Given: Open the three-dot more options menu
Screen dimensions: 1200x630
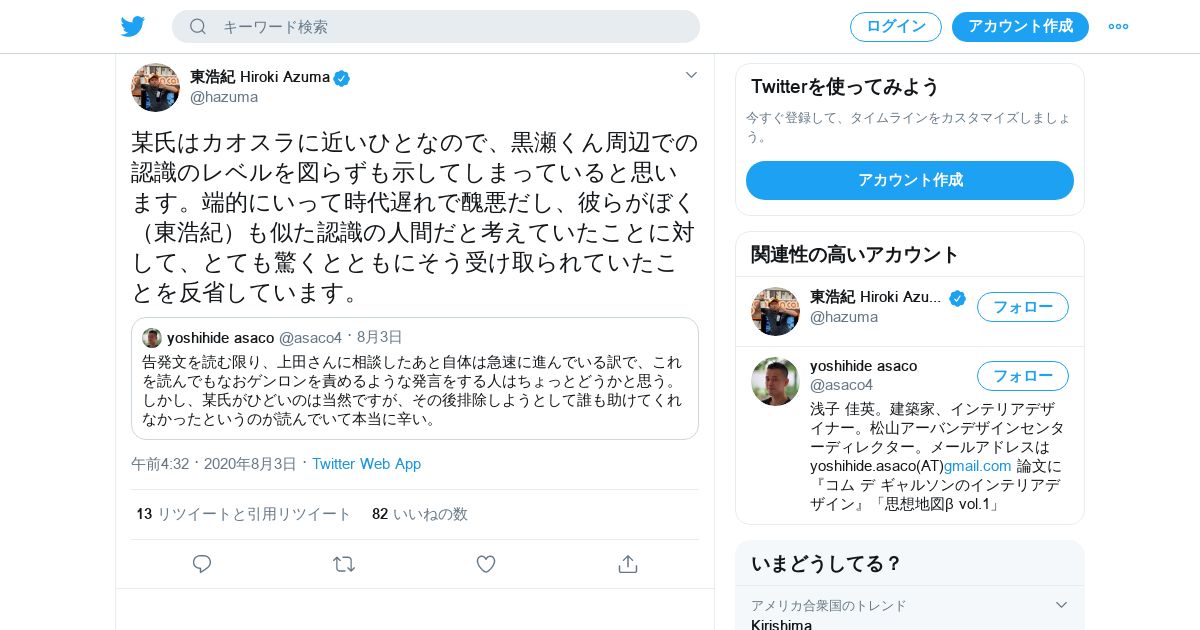Looking at the screenshot, I should pyautogui.click(x=1118, y=26).
